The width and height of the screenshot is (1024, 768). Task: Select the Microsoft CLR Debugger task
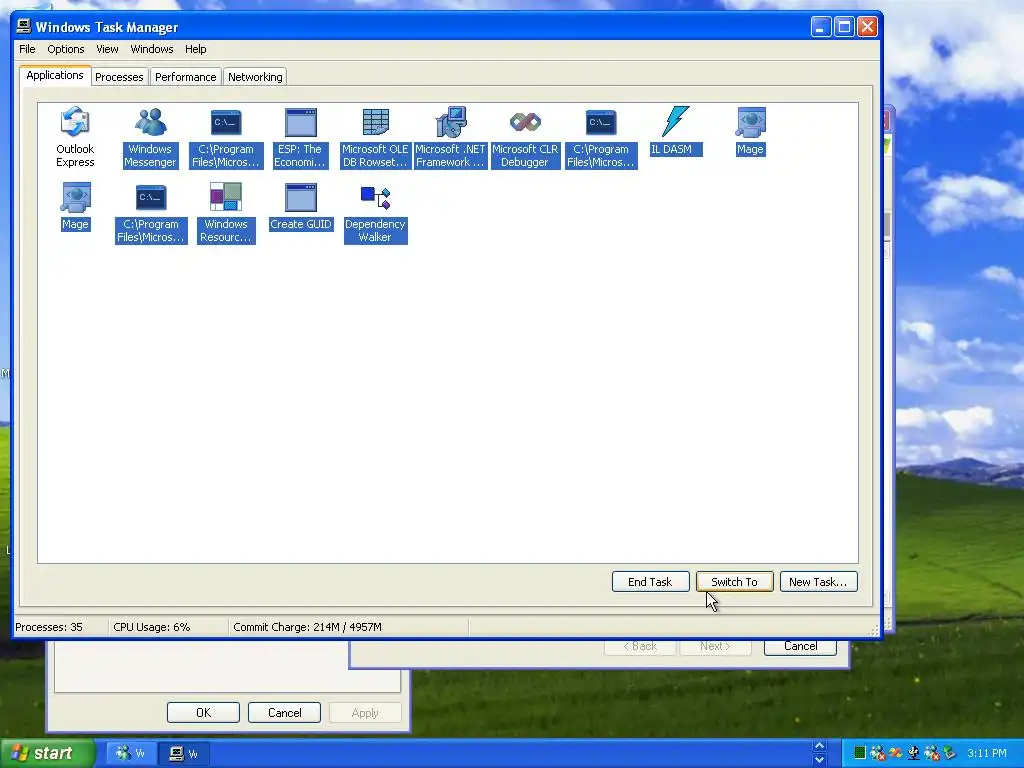click(525, 138)
